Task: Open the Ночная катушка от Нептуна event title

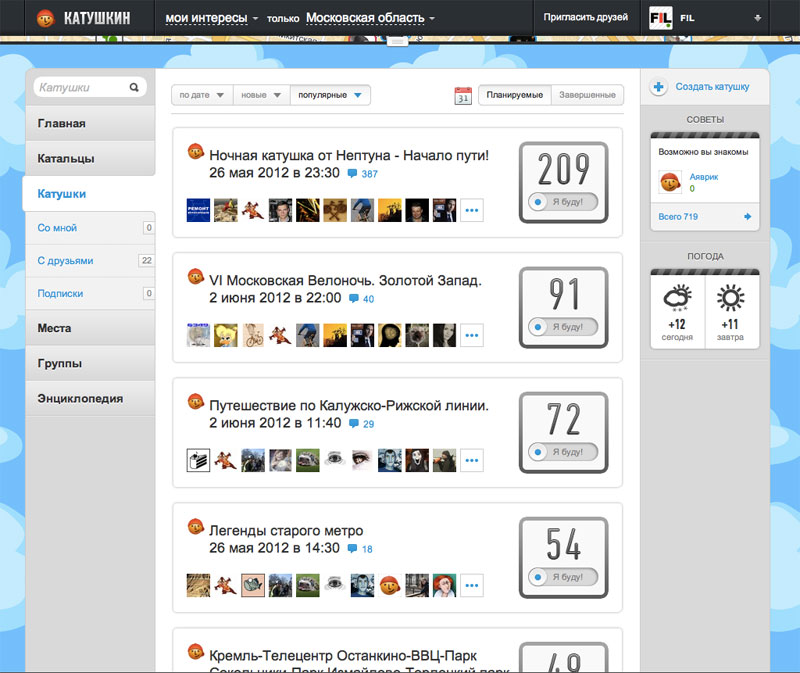Action: click(x=349, y=155)
